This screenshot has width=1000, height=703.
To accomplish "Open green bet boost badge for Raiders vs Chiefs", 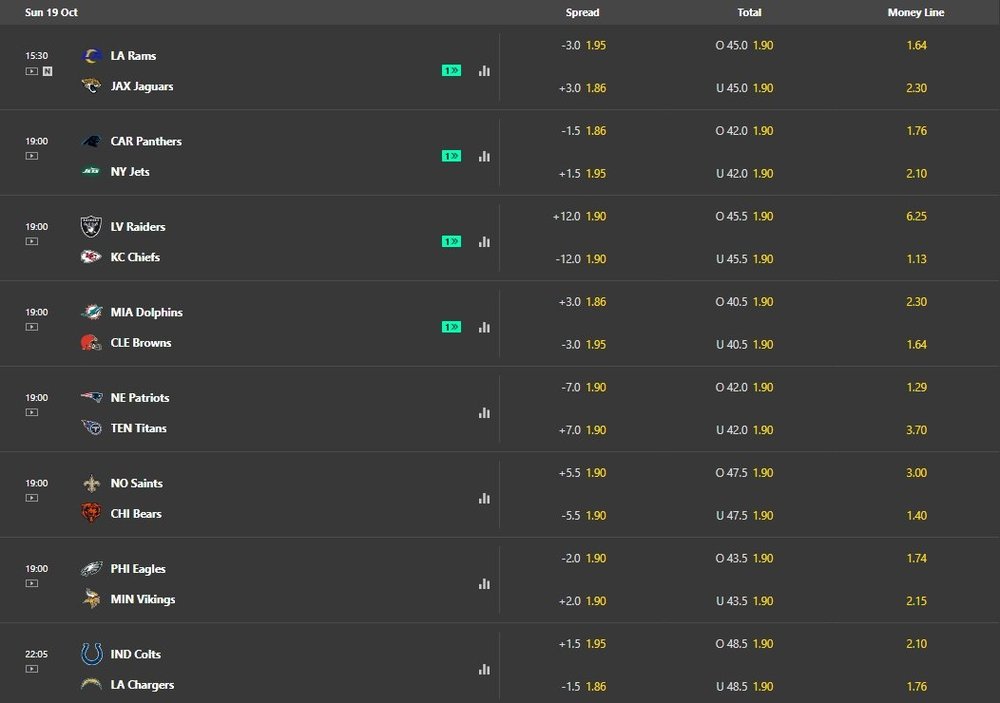I will tap(451, 242).
